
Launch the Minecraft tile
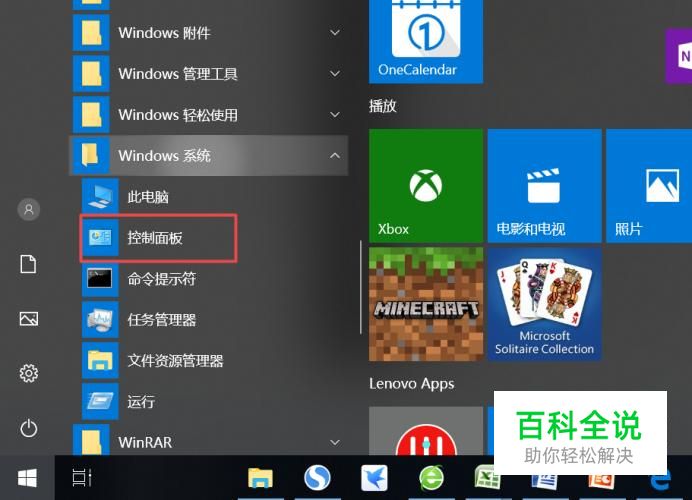coord(426,304)
